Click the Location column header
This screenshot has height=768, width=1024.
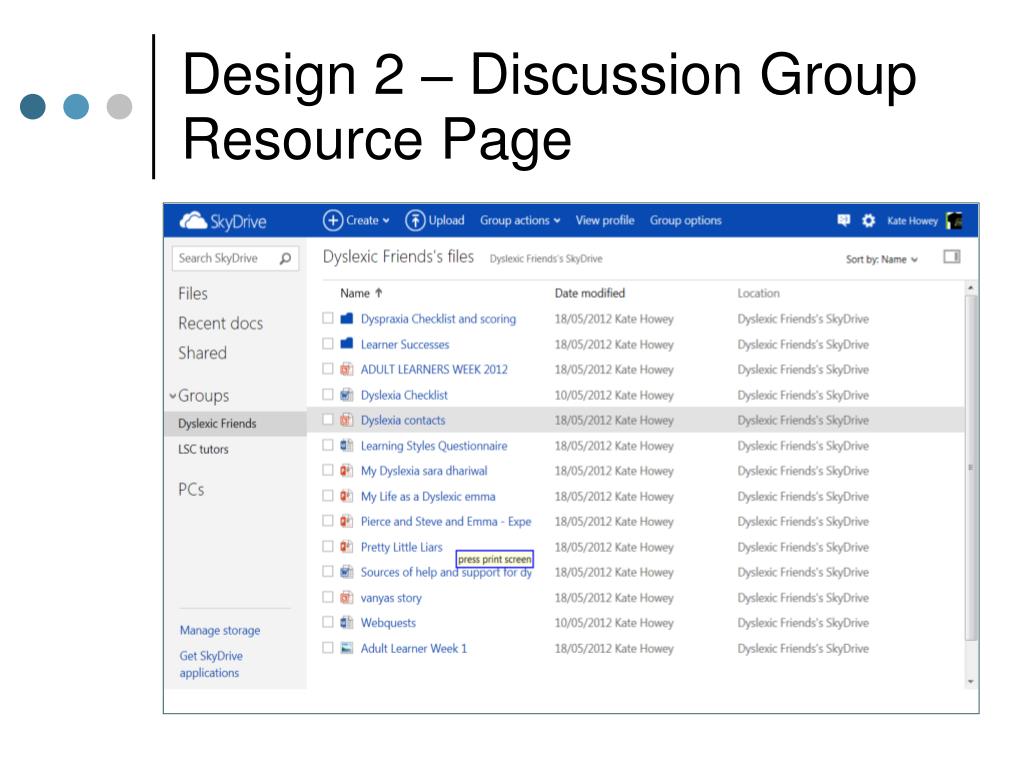758,293
